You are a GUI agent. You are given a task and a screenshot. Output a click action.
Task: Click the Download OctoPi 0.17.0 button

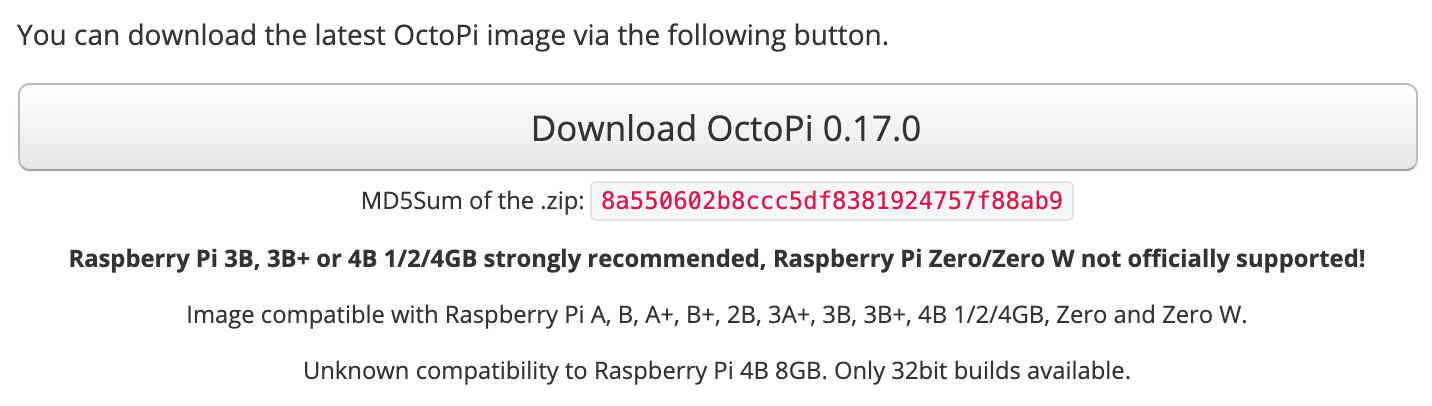pos(716,128)
